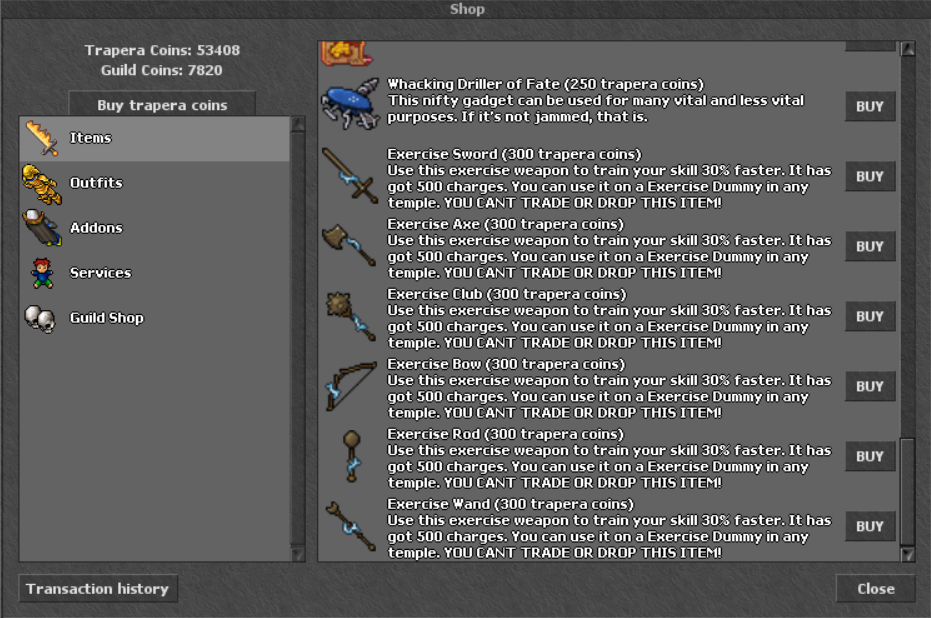Click the item list scroll-down arrow
This screenshot has height=618, width=931.
[907, 554]
